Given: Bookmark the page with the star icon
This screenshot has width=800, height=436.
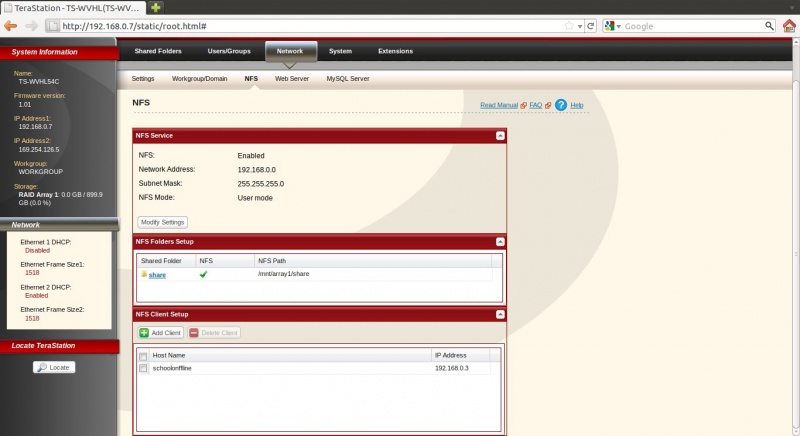Looking at the screenshot, I should [x=568, y=25].
